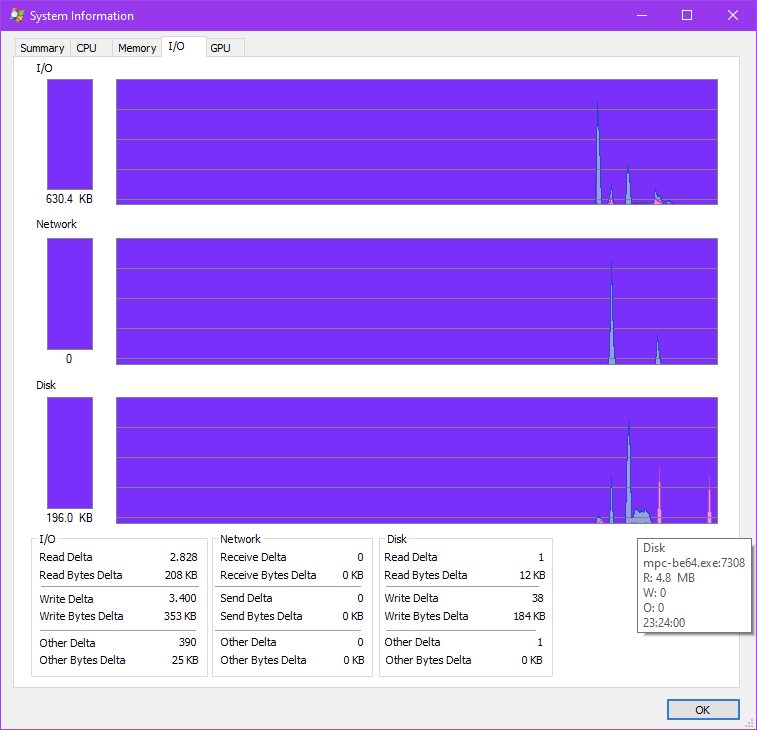Close the System Information window
This screenshot has height=730, width=757.
(x=733, y=15)
